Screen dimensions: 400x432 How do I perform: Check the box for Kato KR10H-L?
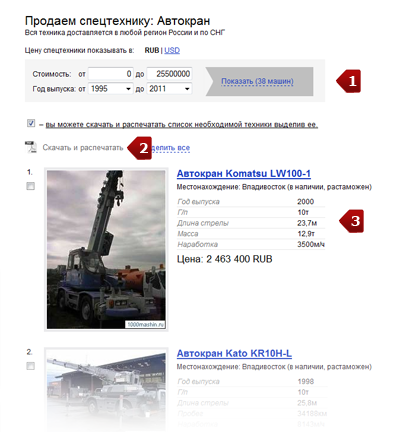tap(30, 366)
